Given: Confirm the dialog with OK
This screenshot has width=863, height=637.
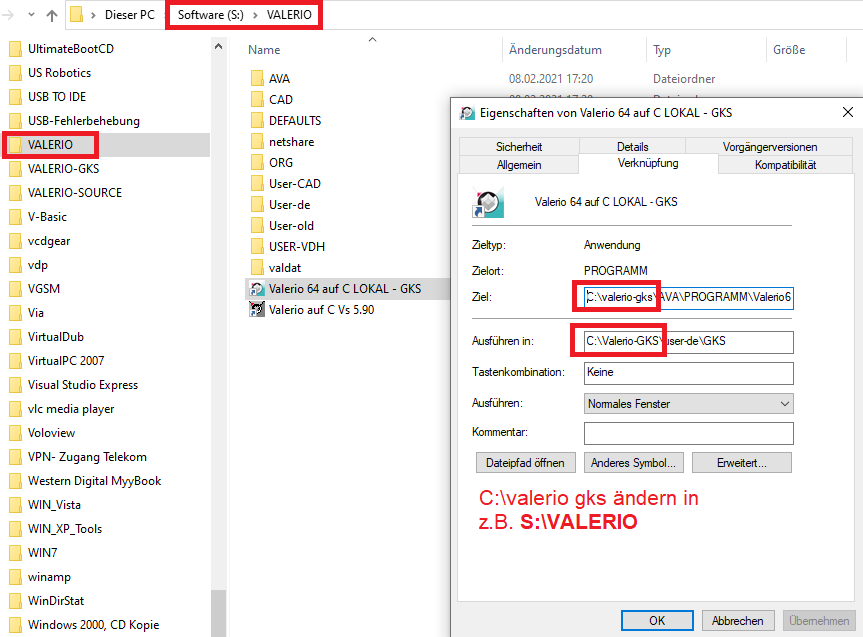Looking at the screenshot, I should point(657,620).
